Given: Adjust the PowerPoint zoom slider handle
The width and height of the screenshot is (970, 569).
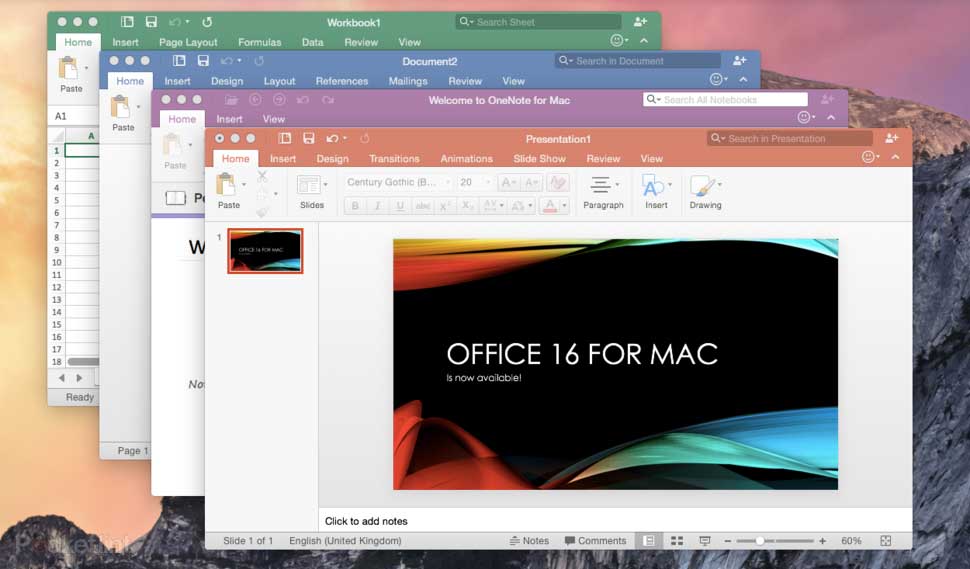Looking at the screenshot, I should tap(760, 541).
